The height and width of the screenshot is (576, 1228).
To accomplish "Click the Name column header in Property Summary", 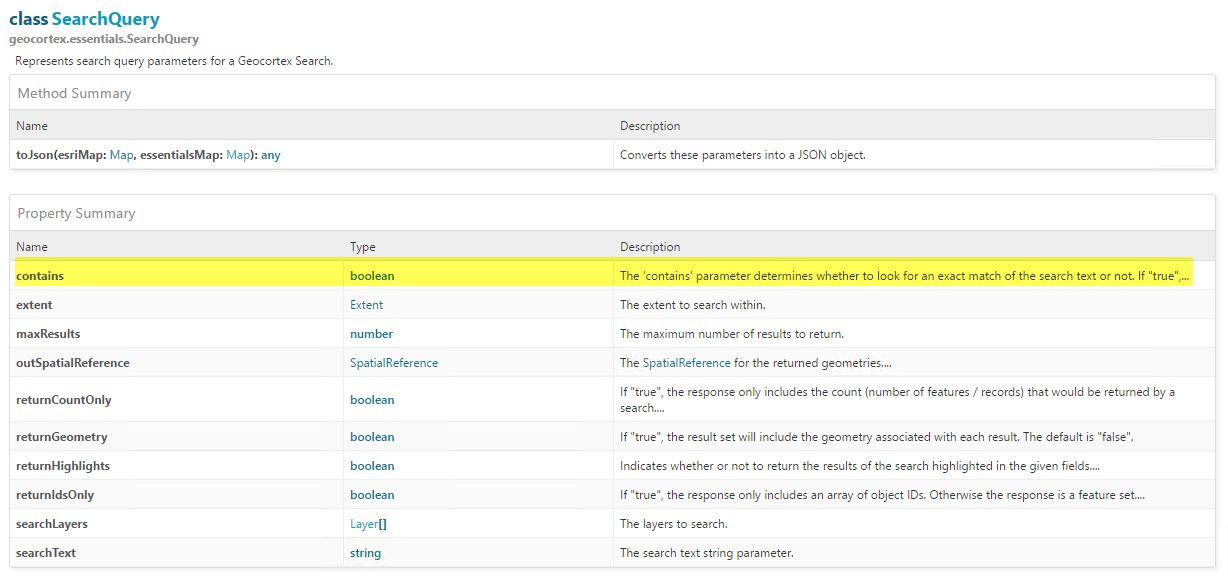I will click(x=32, y=246).
